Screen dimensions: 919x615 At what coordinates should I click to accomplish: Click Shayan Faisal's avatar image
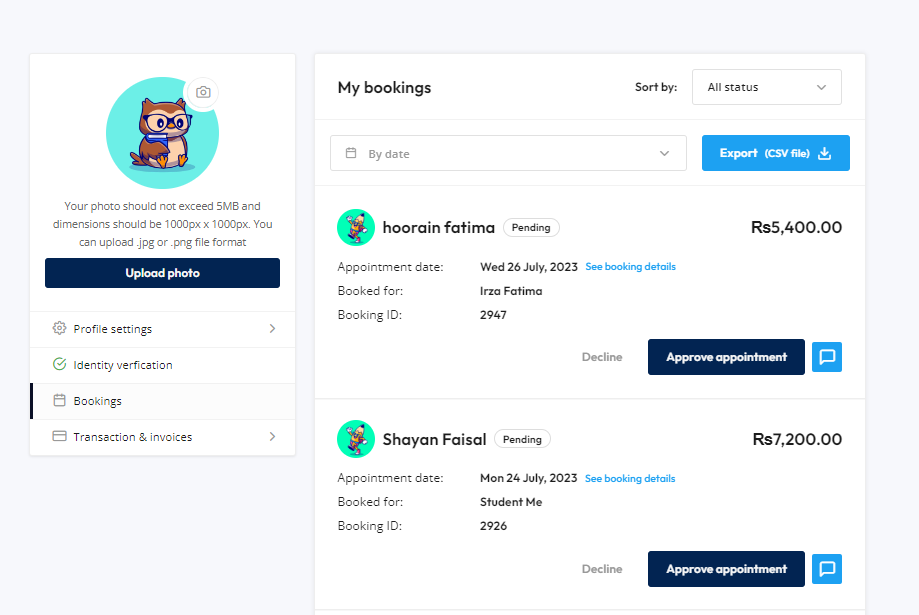point(356,439)
